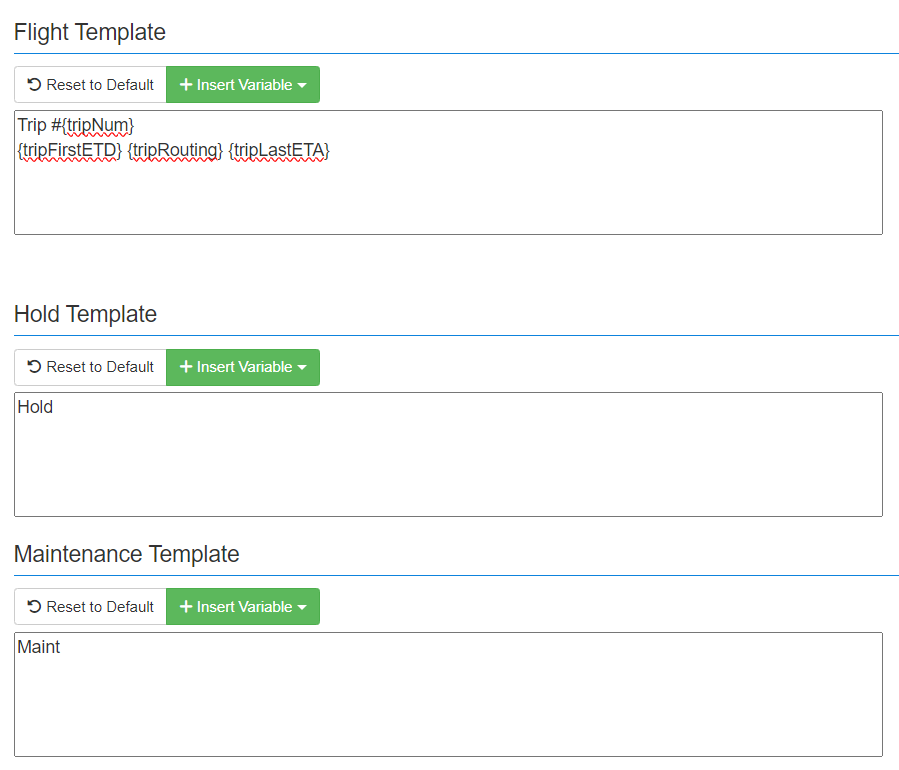
Task: Click the undo arrow icon in Hold Template reset
Action: 34,367
